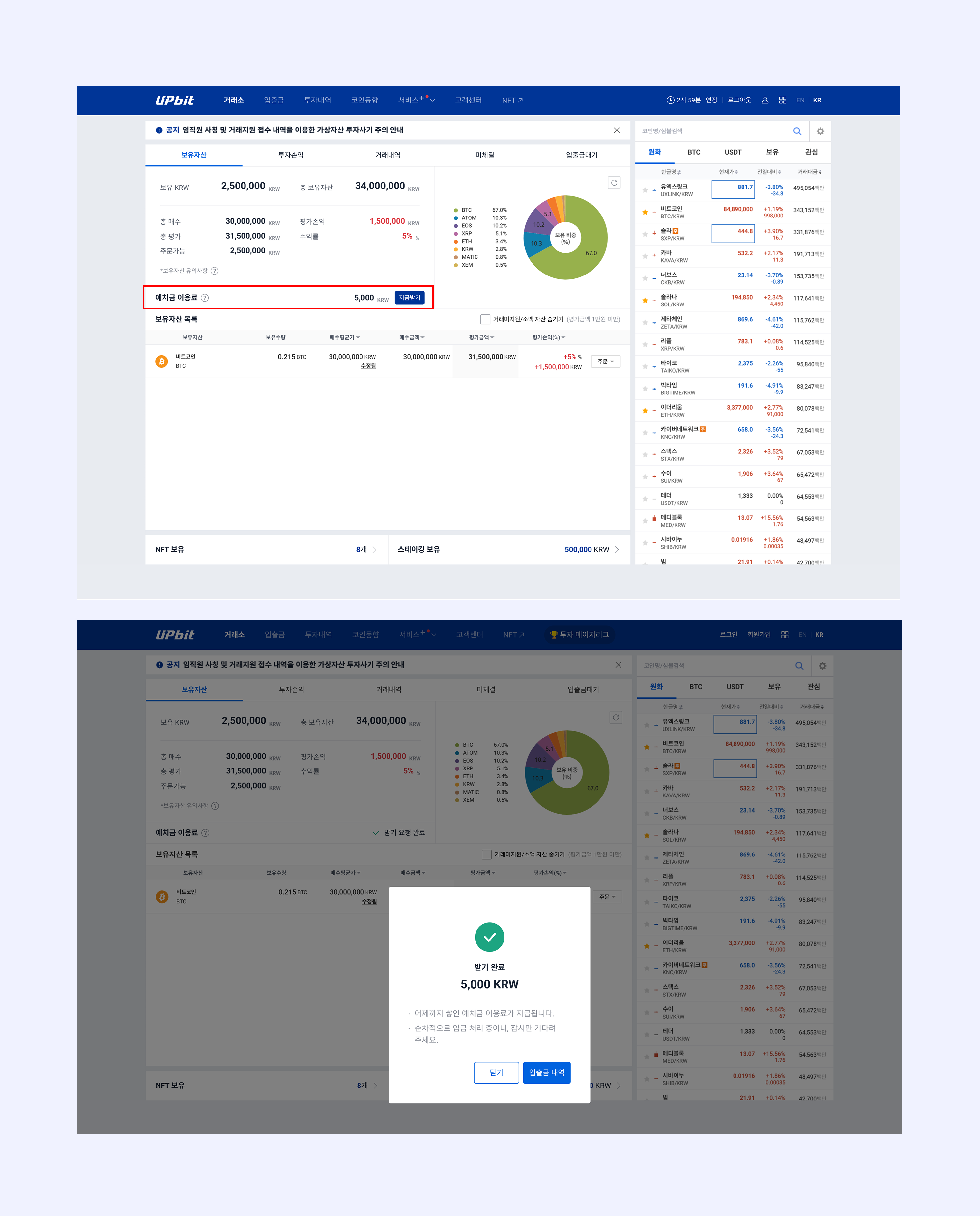Click the trophy icon of 투자 메이저리그
Viewport: 980px width, 1216px height.
click(x=554, y=635)
